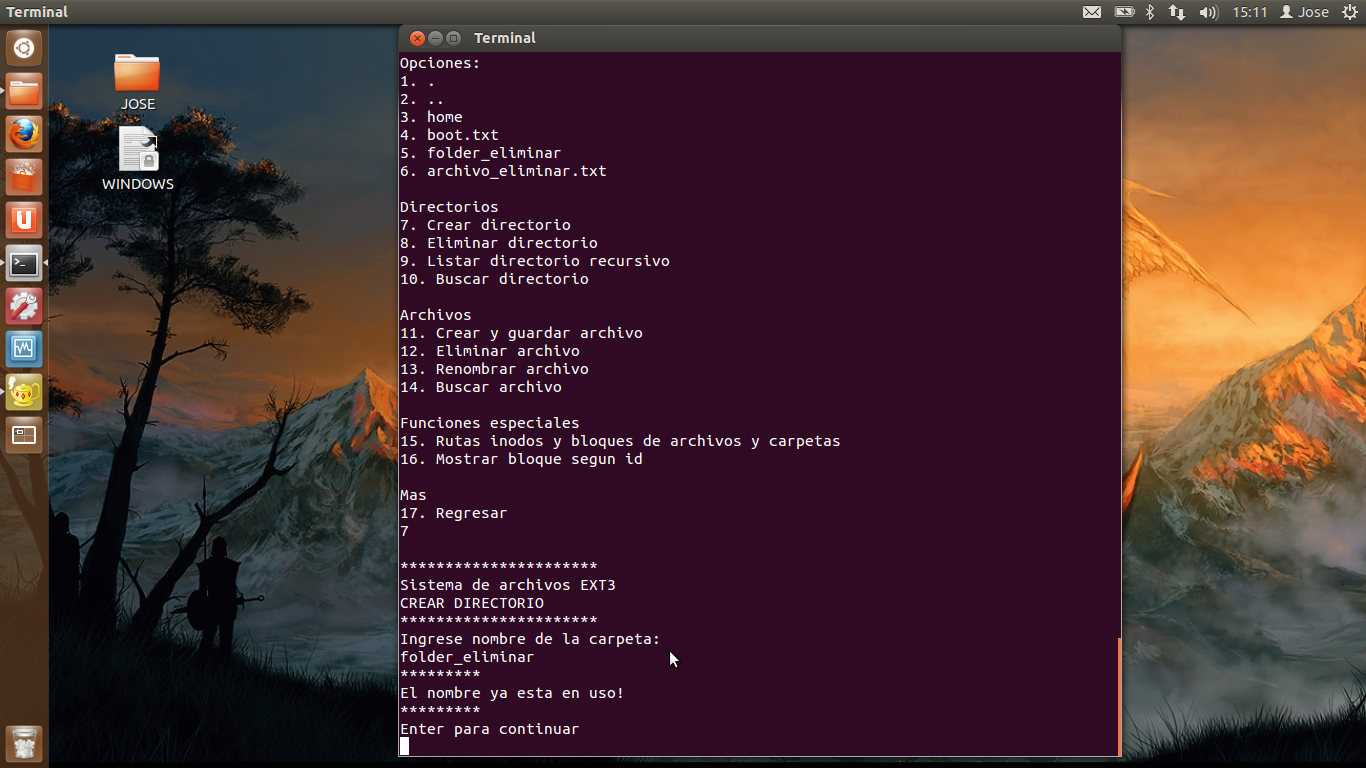
Task: Open the network connections indicator
Action: 1177,12
